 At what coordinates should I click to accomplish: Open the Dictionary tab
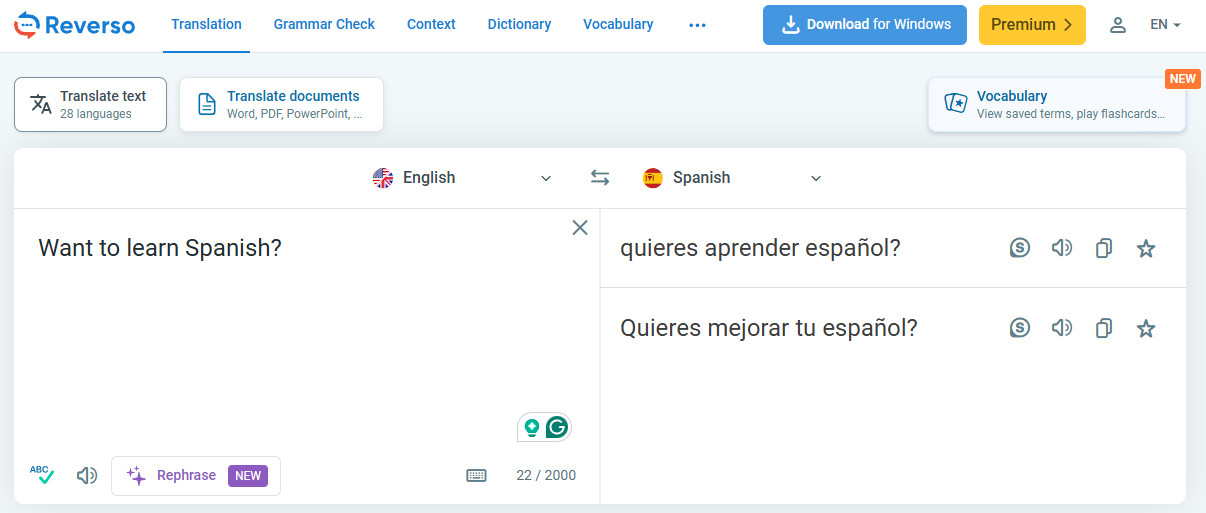519,24
